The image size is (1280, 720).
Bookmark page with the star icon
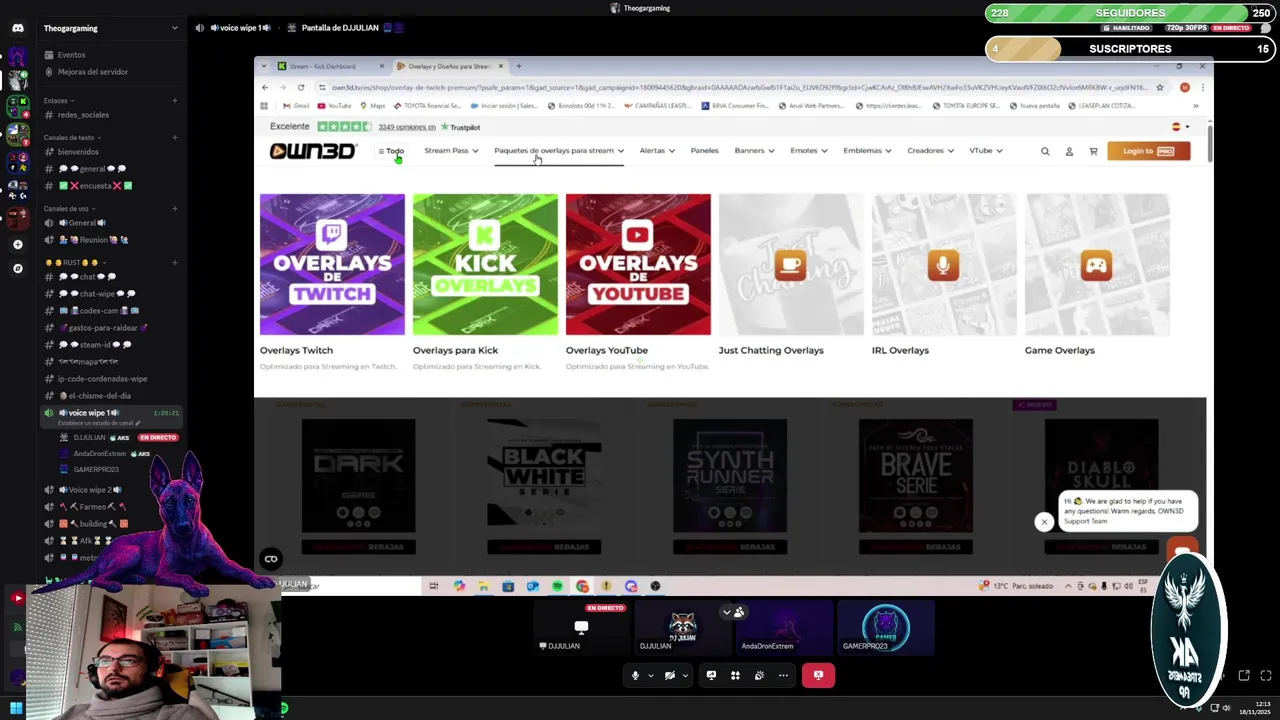click(x=1160, y=87)
